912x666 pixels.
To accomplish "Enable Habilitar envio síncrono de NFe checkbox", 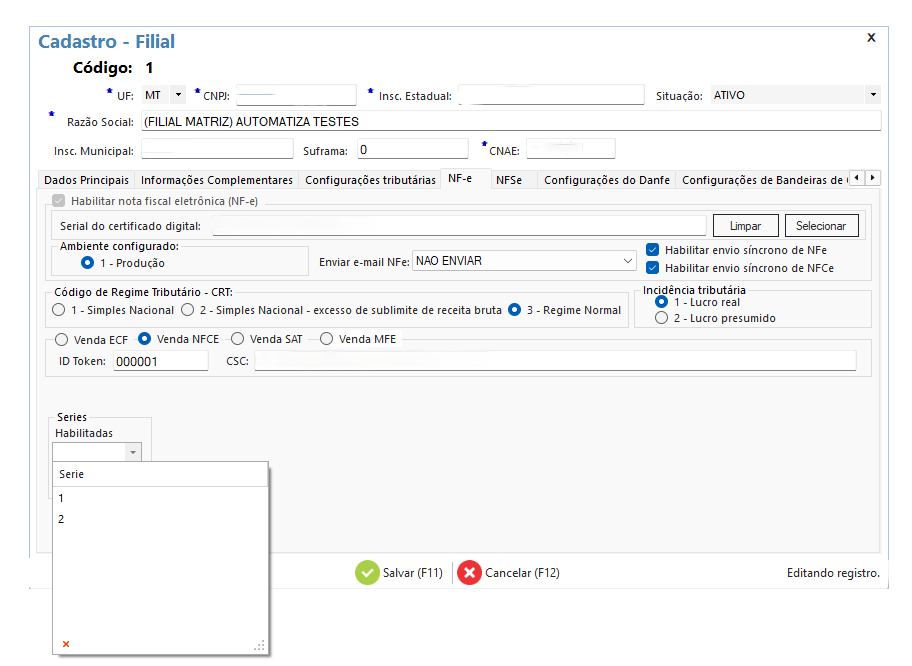I will (x=653, y=250).
